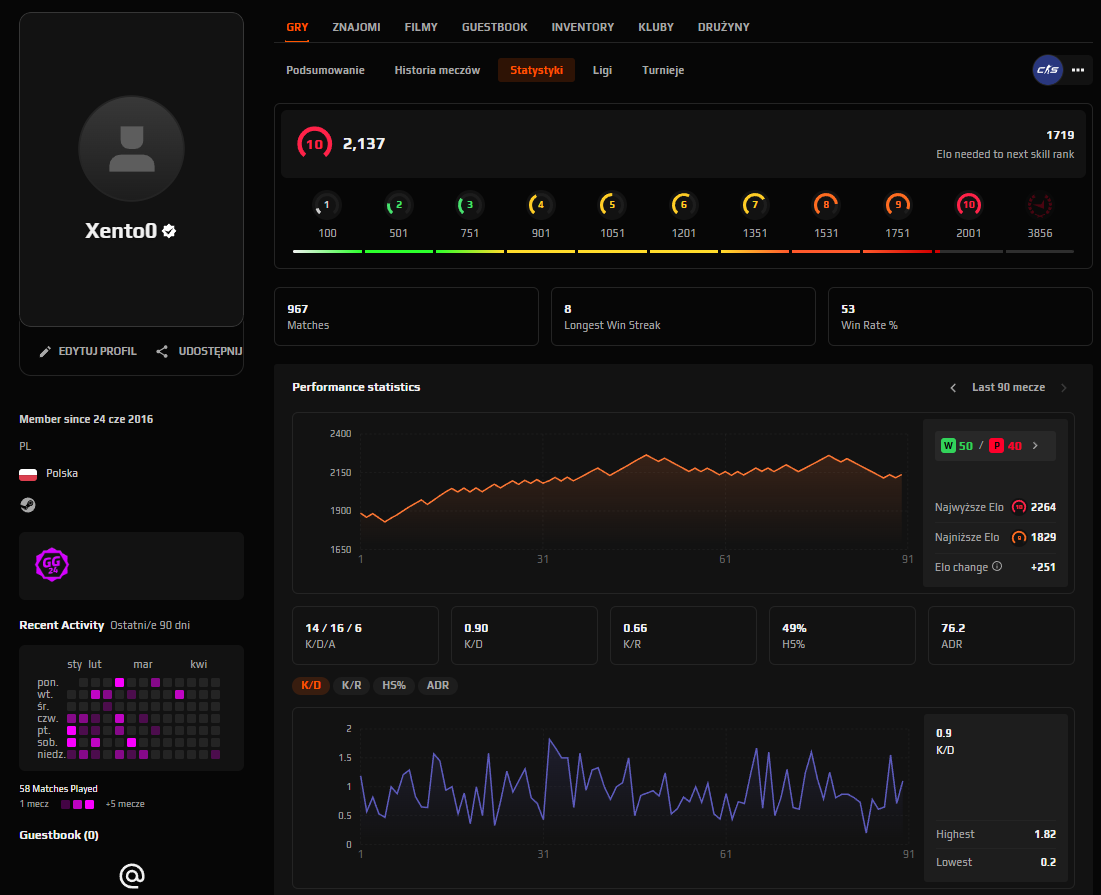
Task: Go to next match range arrow
Action: pos(1064,387)
